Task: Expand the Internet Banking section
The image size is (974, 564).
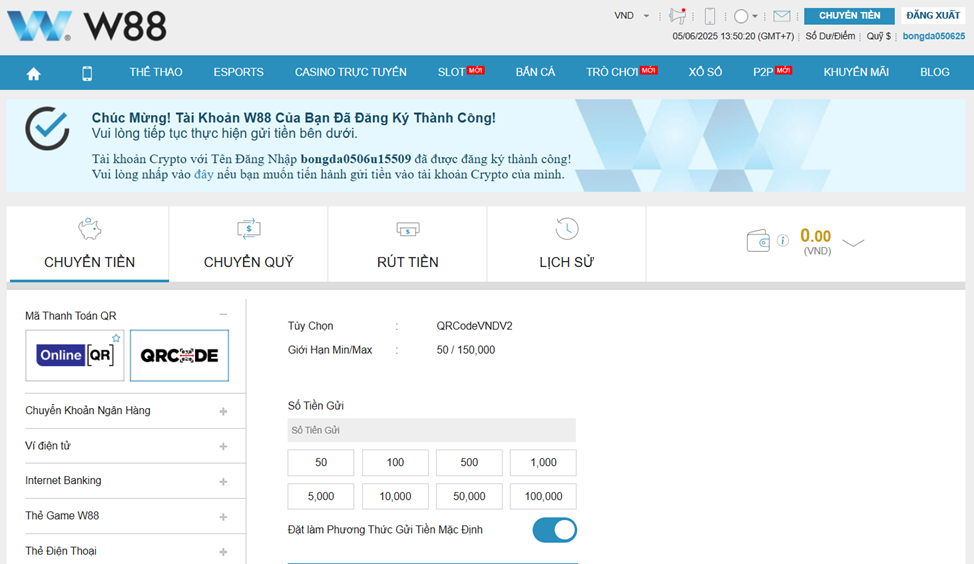Action: click(223, 481)
